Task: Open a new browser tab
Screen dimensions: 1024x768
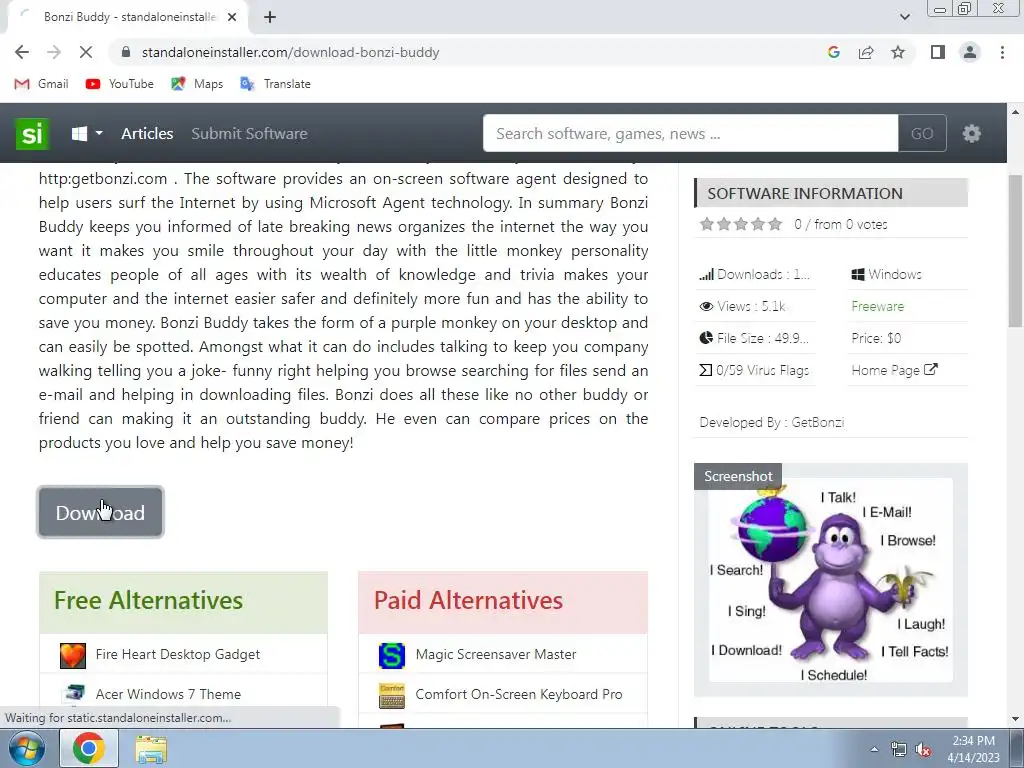Action: [x=270, y=17]
